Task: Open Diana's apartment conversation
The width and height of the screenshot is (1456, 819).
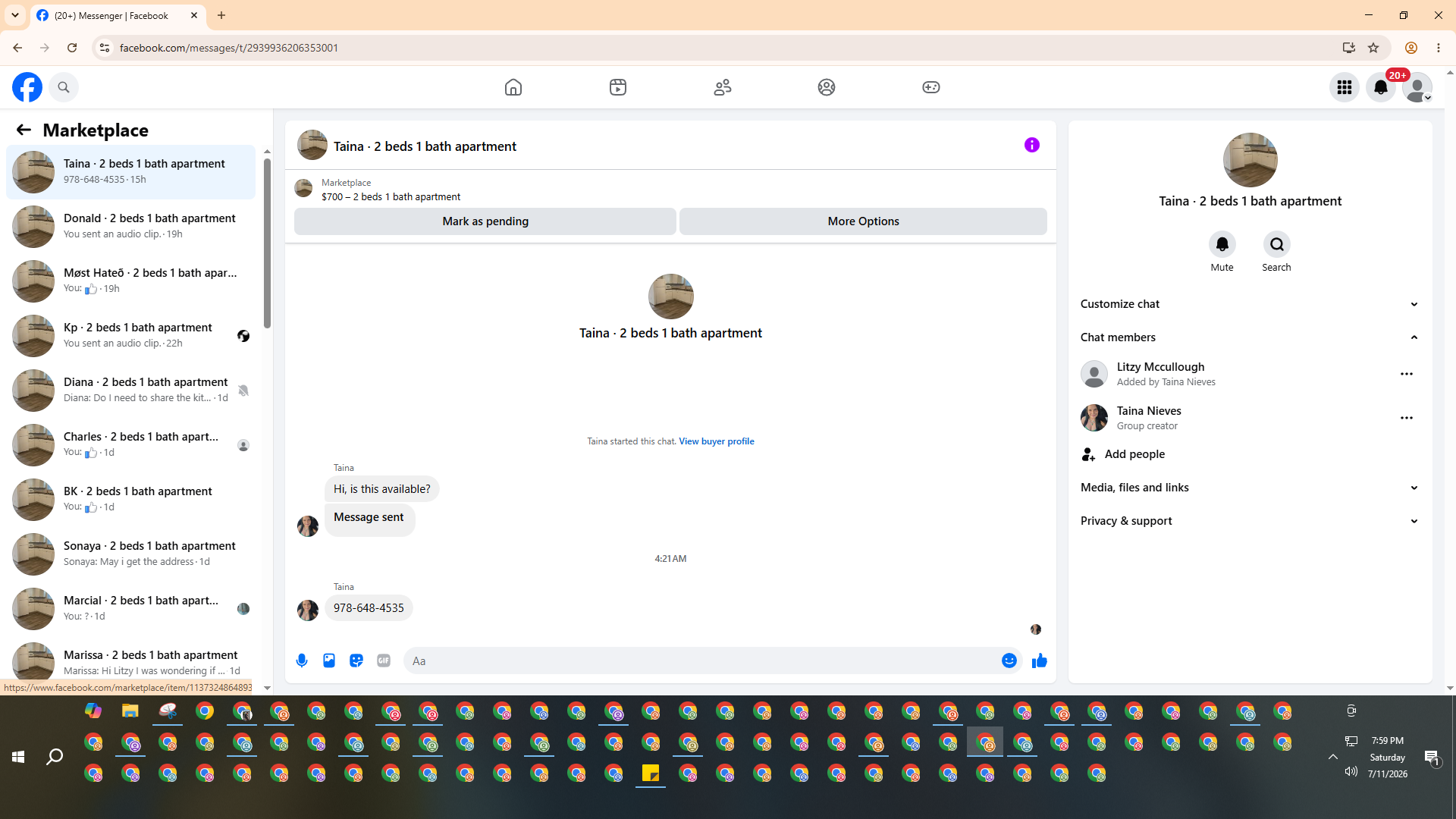Action: click(131, 390)
